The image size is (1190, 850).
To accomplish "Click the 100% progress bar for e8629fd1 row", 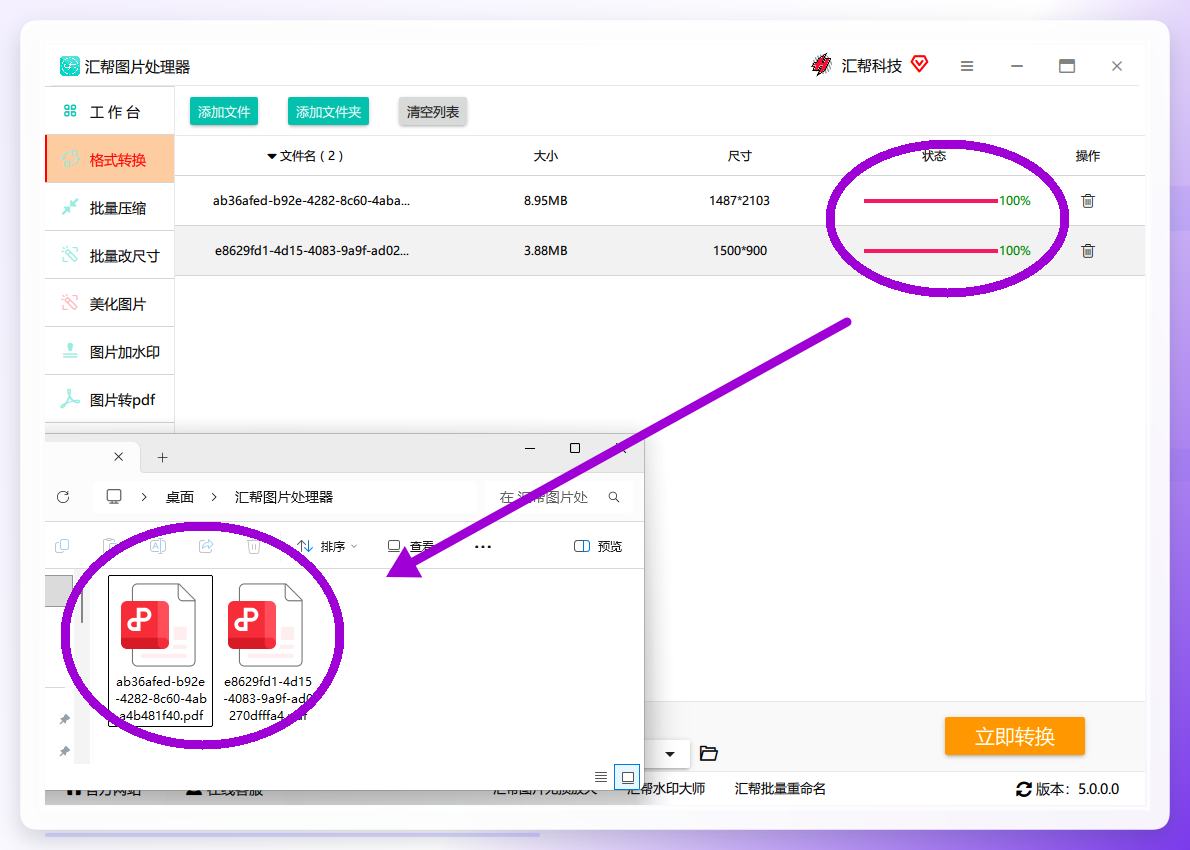I will (930, 250).
